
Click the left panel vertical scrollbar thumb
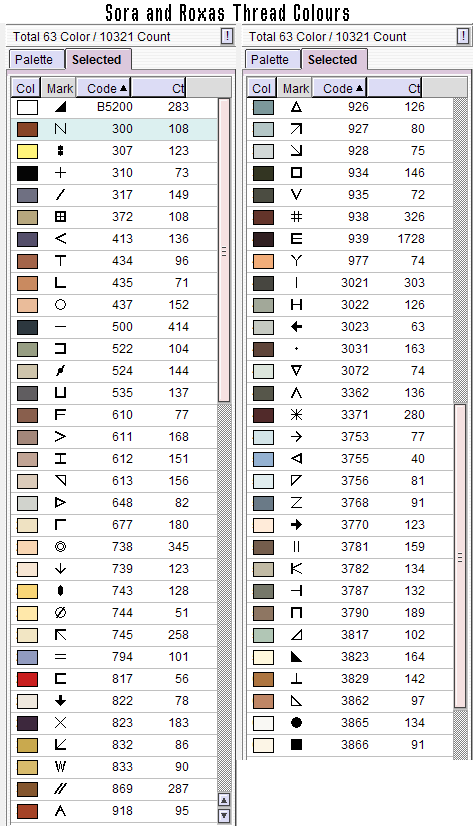224,251
